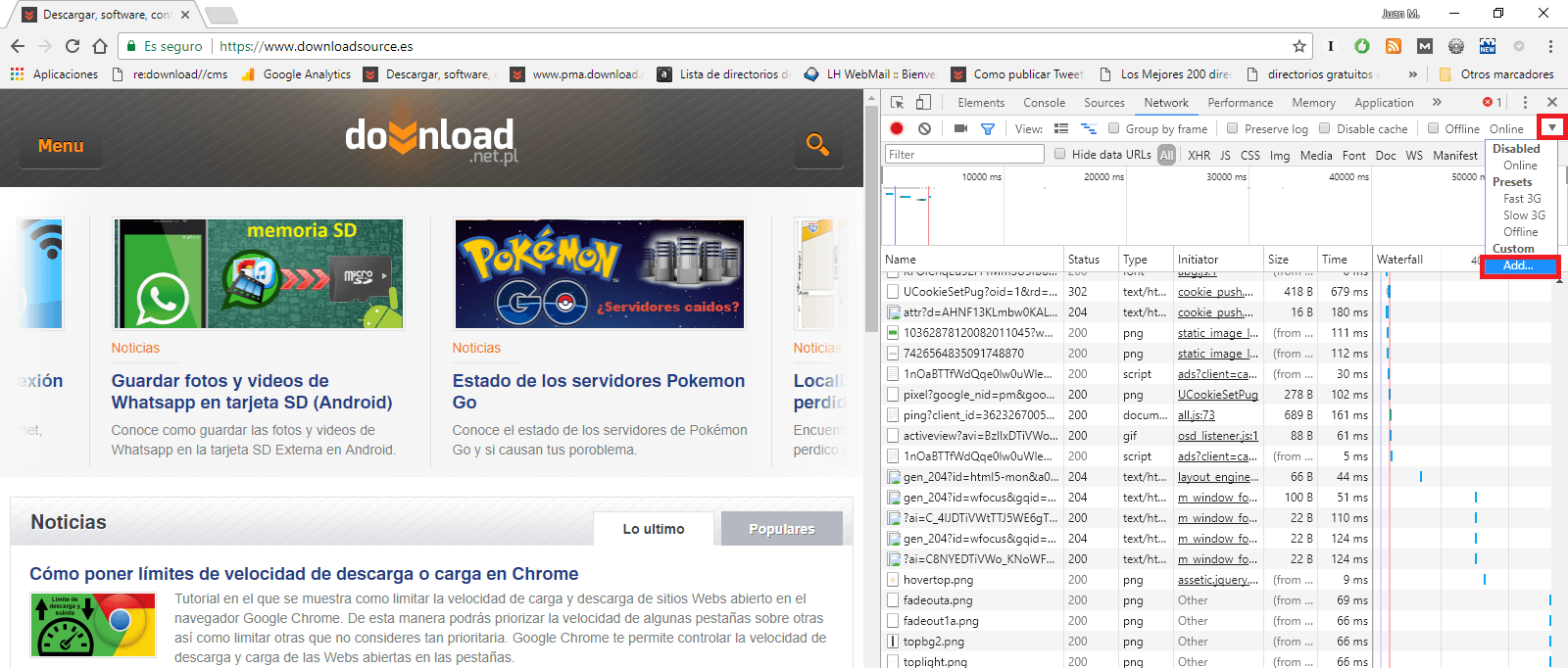This screenshot has height=668, width=1568.
Task: Click the browser address bar URL
Action: [x=316, y=46]
